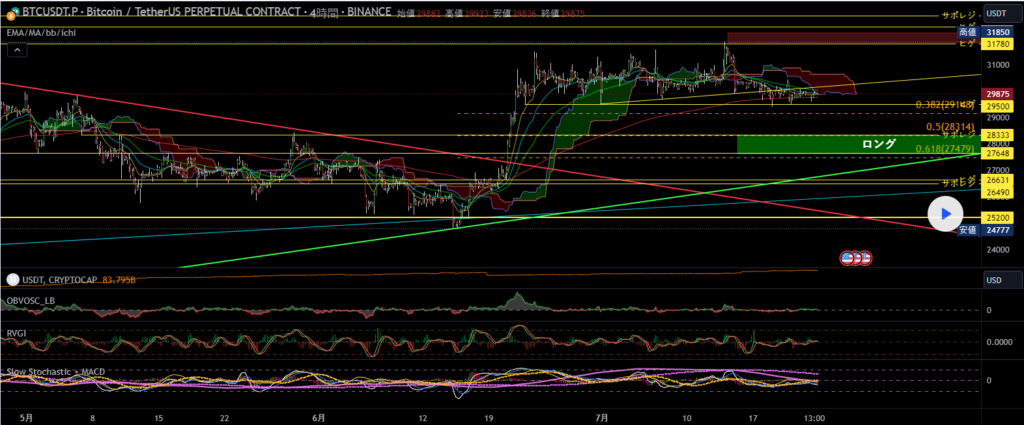This screenshot has height=425, width=1024.
Task: Click the USDT coin icon in lower pane
Action: point(10,279)
